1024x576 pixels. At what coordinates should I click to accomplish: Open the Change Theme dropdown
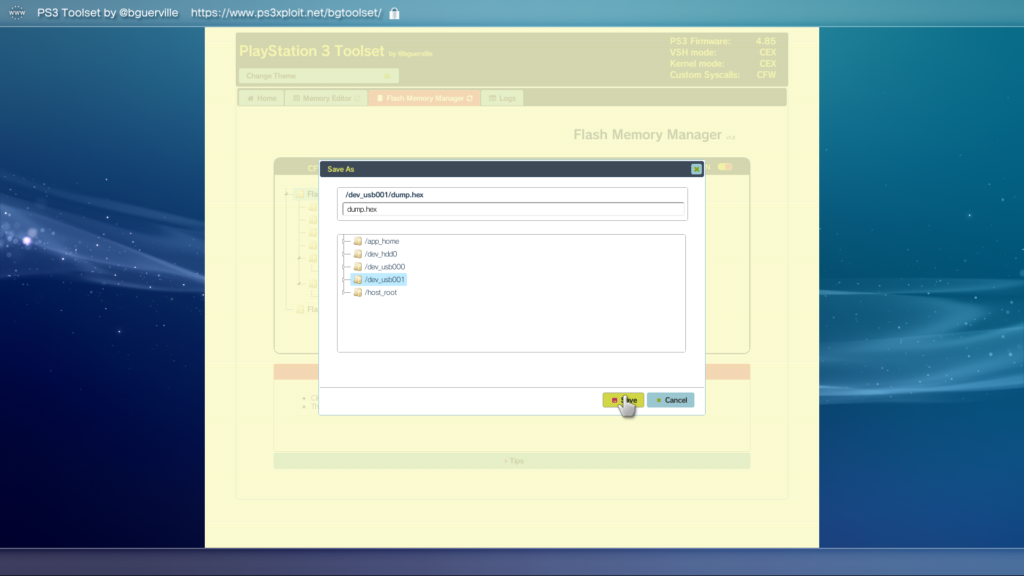pos(319,76)
